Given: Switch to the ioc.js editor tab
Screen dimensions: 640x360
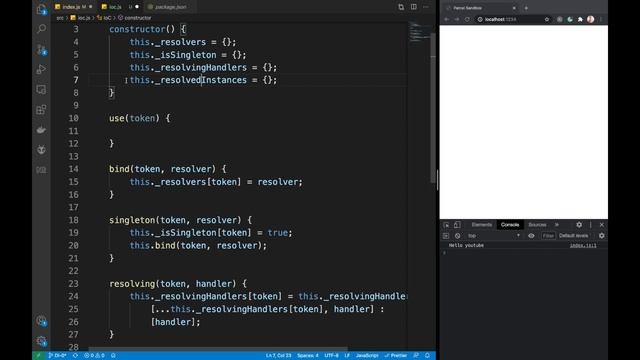Looking at the screenshot, I should click(120, 7).
